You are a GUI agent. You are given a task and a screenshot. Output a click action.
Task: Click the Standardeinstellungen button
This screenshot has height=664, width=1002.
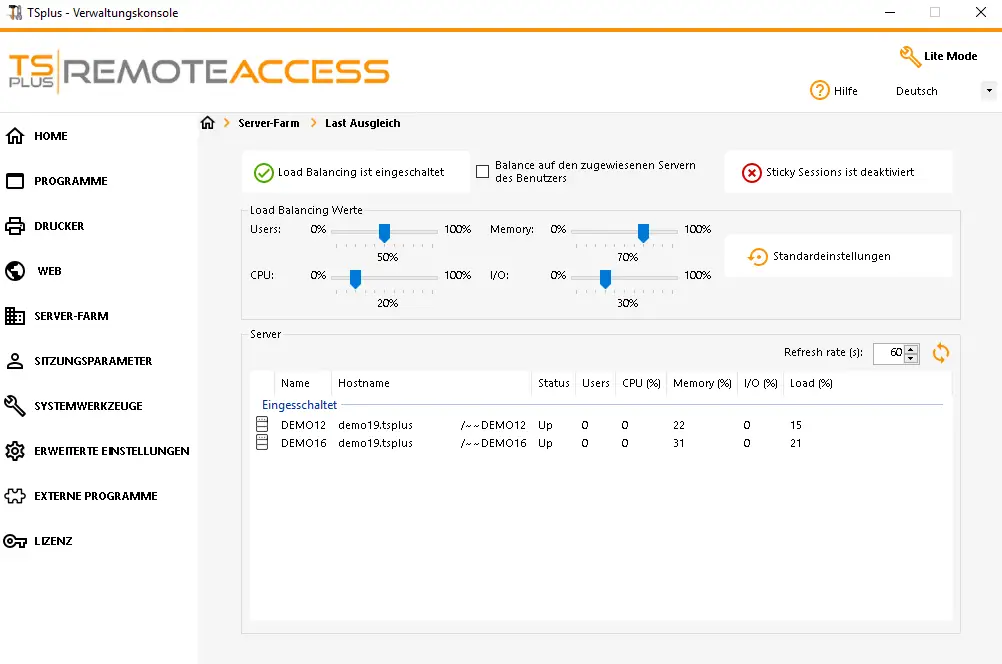[838, 256]
